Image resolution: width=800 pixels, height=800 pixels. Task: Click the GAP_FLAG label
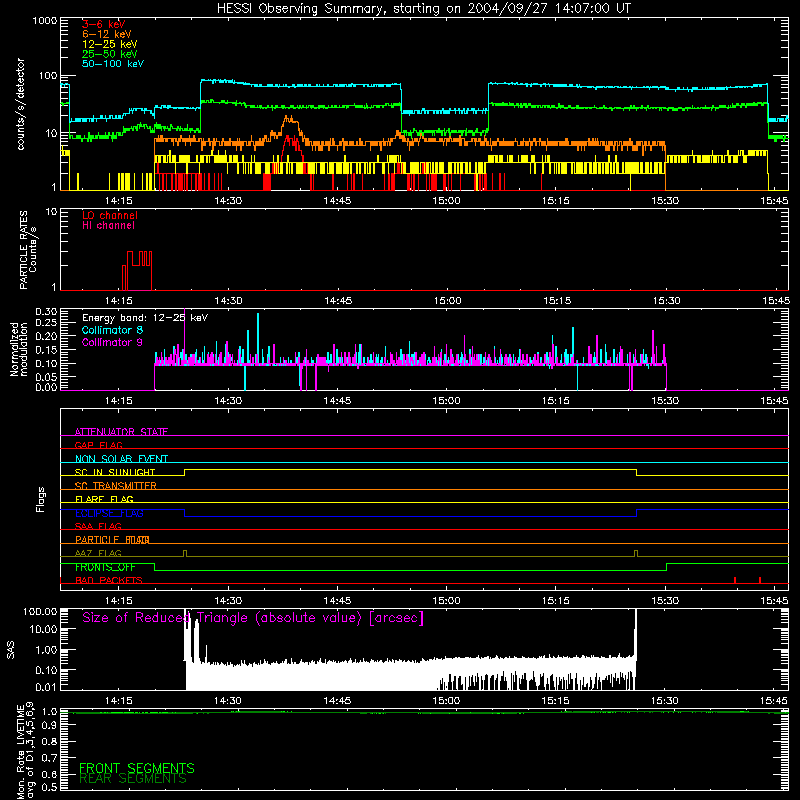[x=98, y=445]
